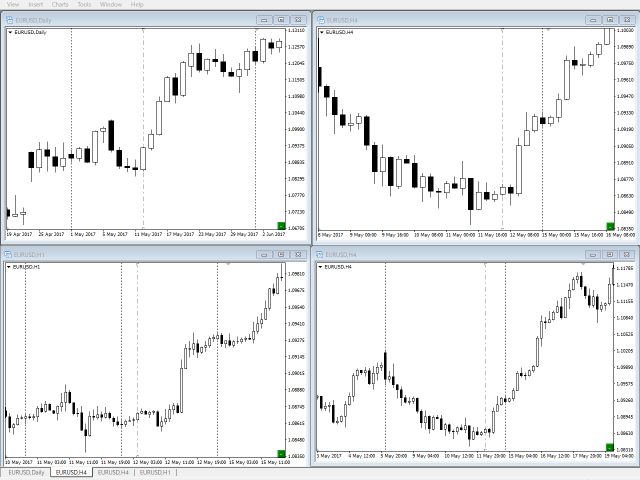Minimize the EURUSD,Daily chart window
Image resolution: width=640 pixels, height=480 pixels.
264,20
